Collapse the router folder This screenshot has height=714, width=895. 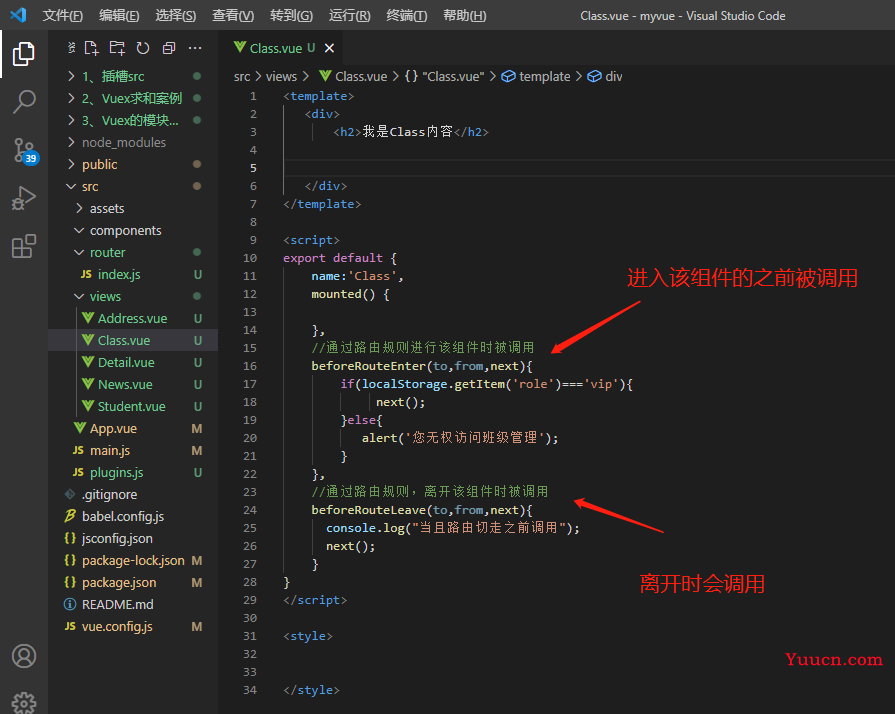pos(133,252)
